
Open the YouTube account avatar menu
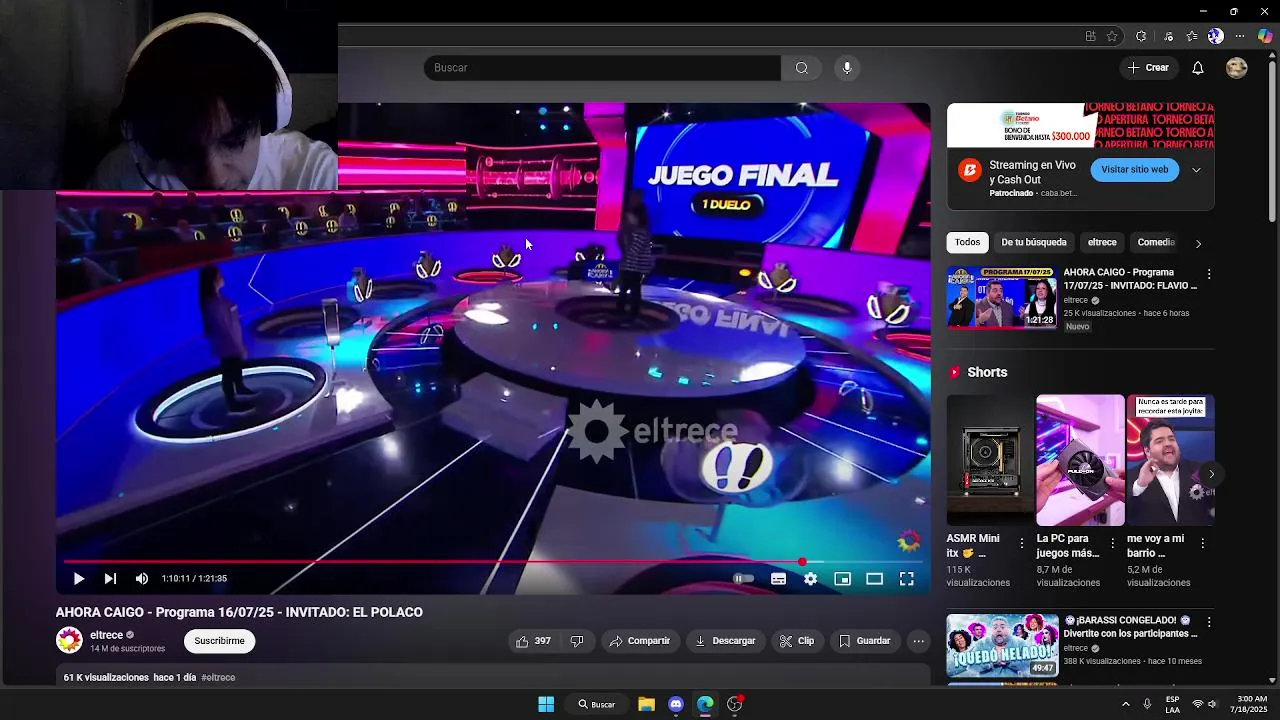coord(1237,68)
